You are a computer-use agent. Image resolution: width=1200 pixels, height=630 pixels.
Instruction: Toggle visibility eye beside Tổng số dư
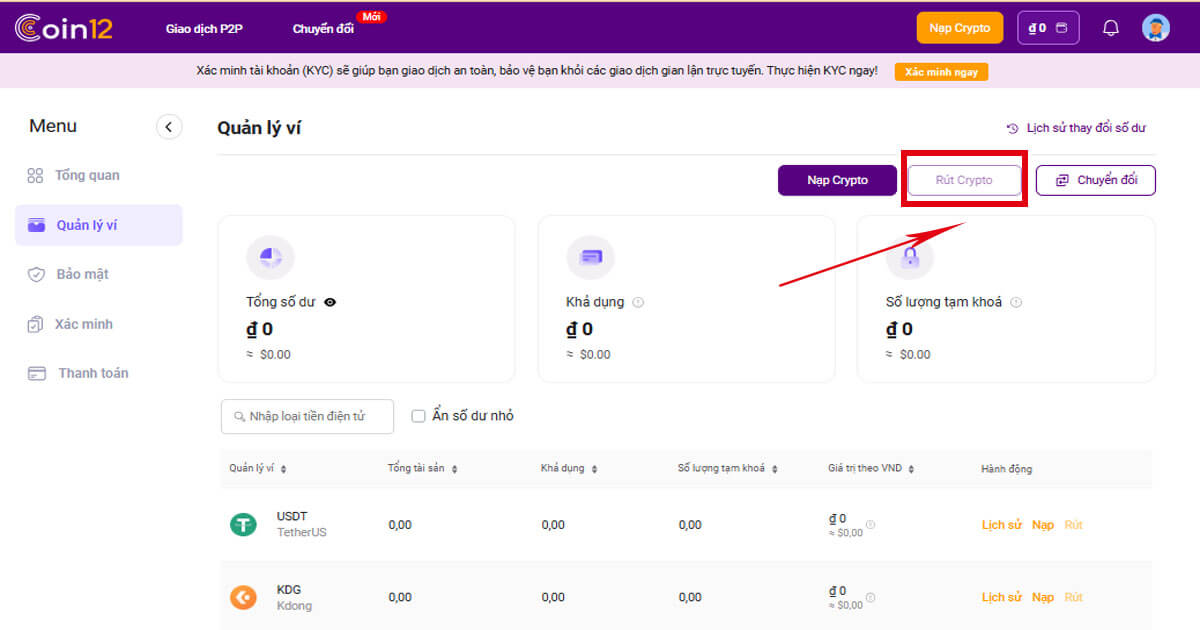[x=330, y=302]
